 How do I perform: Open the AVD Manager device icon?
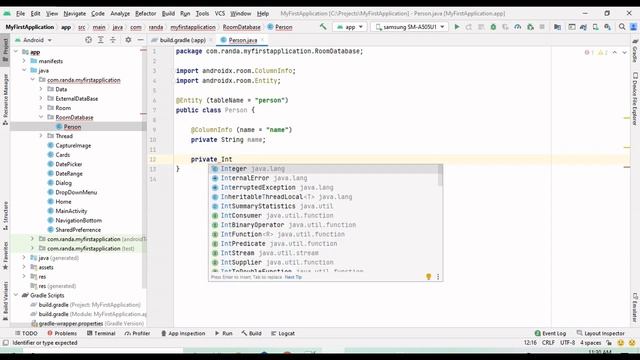(596, 27)
